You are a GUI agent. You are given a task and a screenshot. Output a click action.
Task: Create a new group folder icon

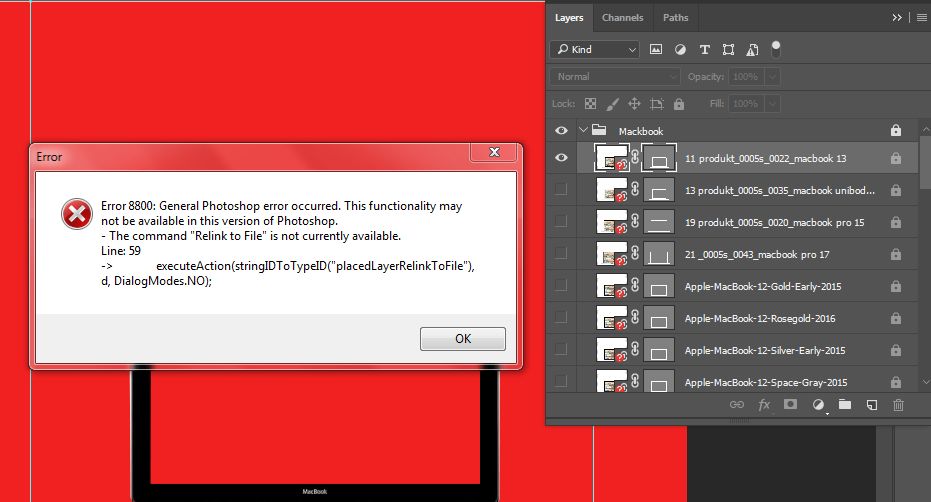click(x=844, y=405)
